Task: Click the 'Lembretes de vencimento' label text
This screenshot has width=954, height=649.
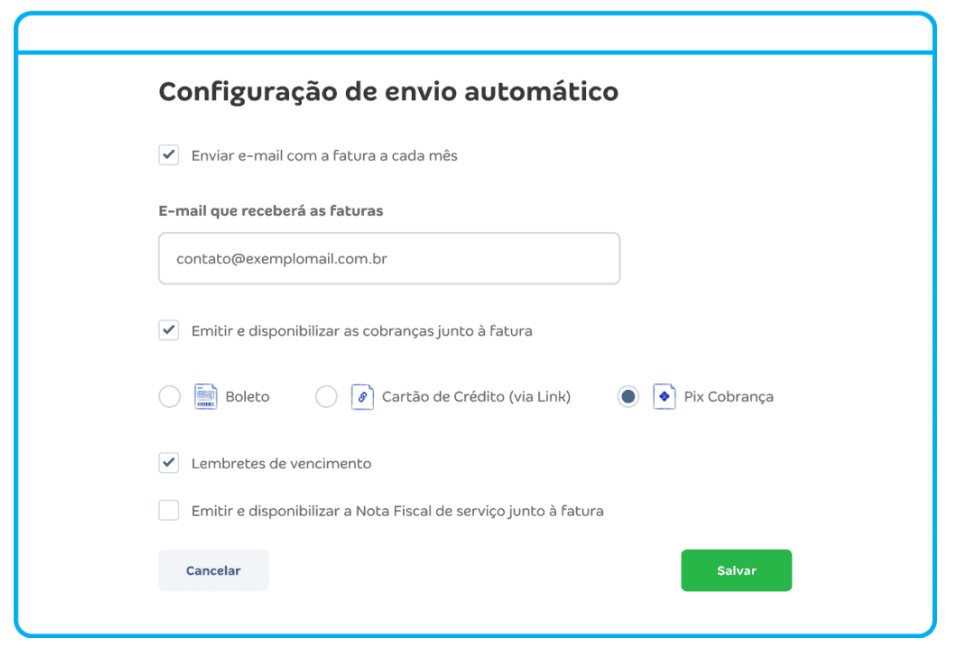Action: tap(281, 463)
